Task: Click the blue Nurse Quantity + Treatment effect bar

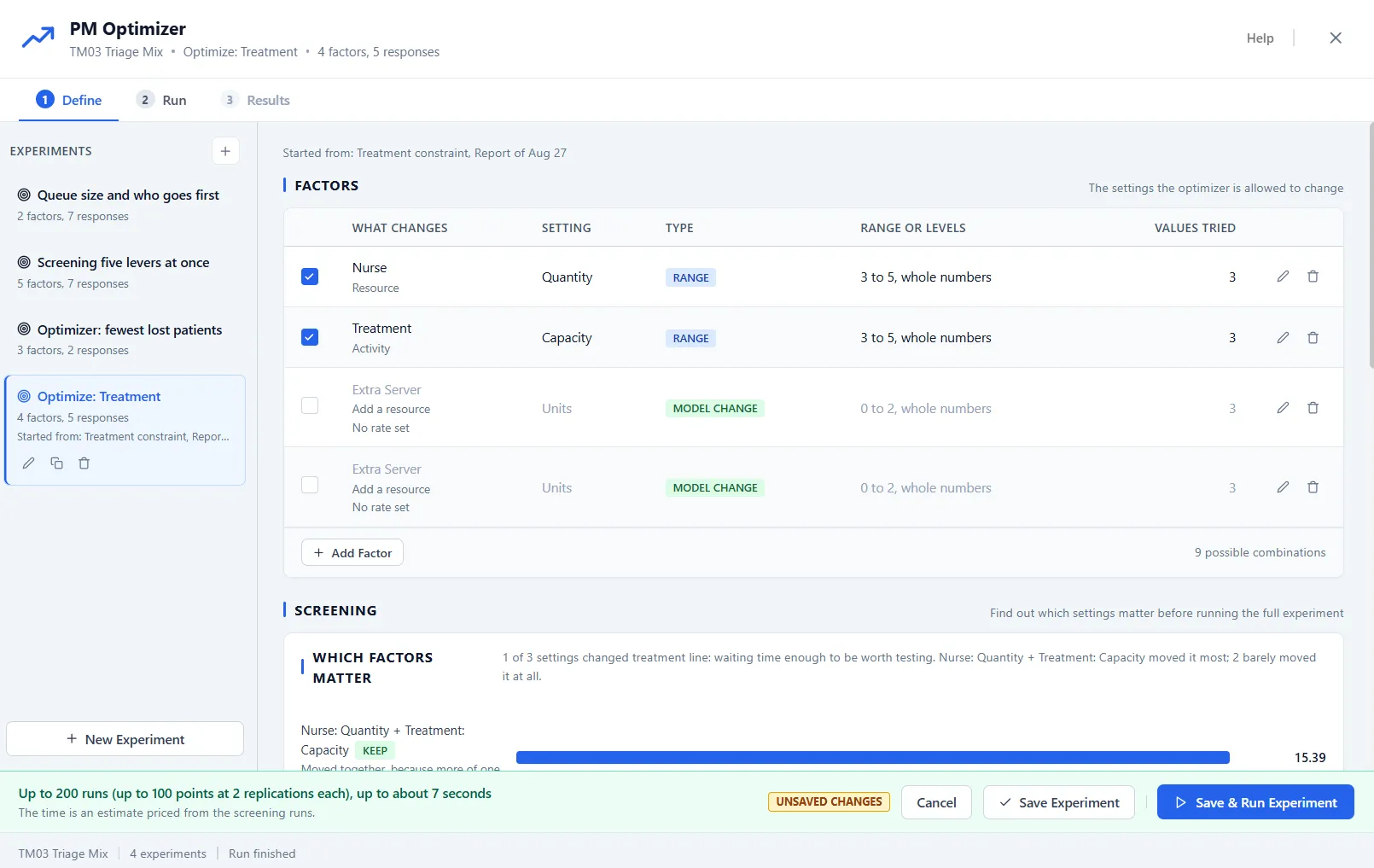Action: pyautogui.click(x=872, y=757)
